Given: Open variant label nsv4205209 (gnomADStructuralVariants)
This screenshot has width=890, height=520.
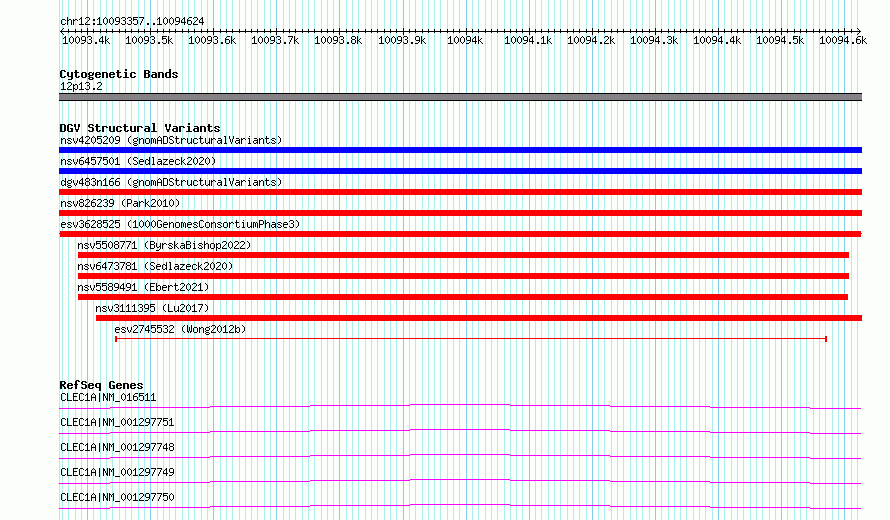Looking at the screenshot, I should pos(171,140).
